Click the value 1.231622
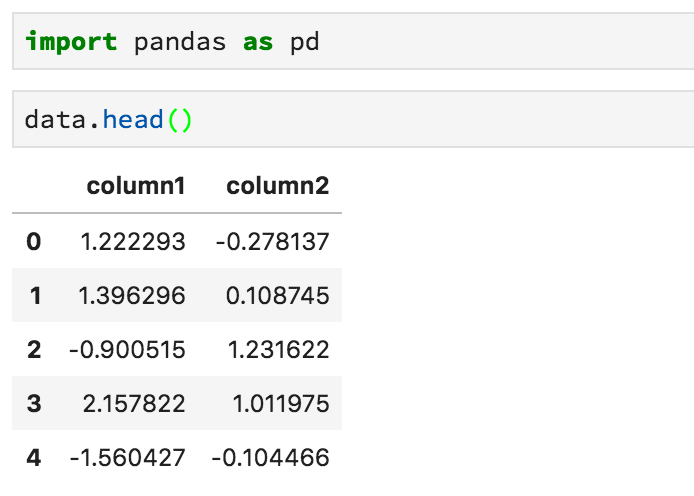694x496 pixels. pyautogui.click(x=278, y=350)
